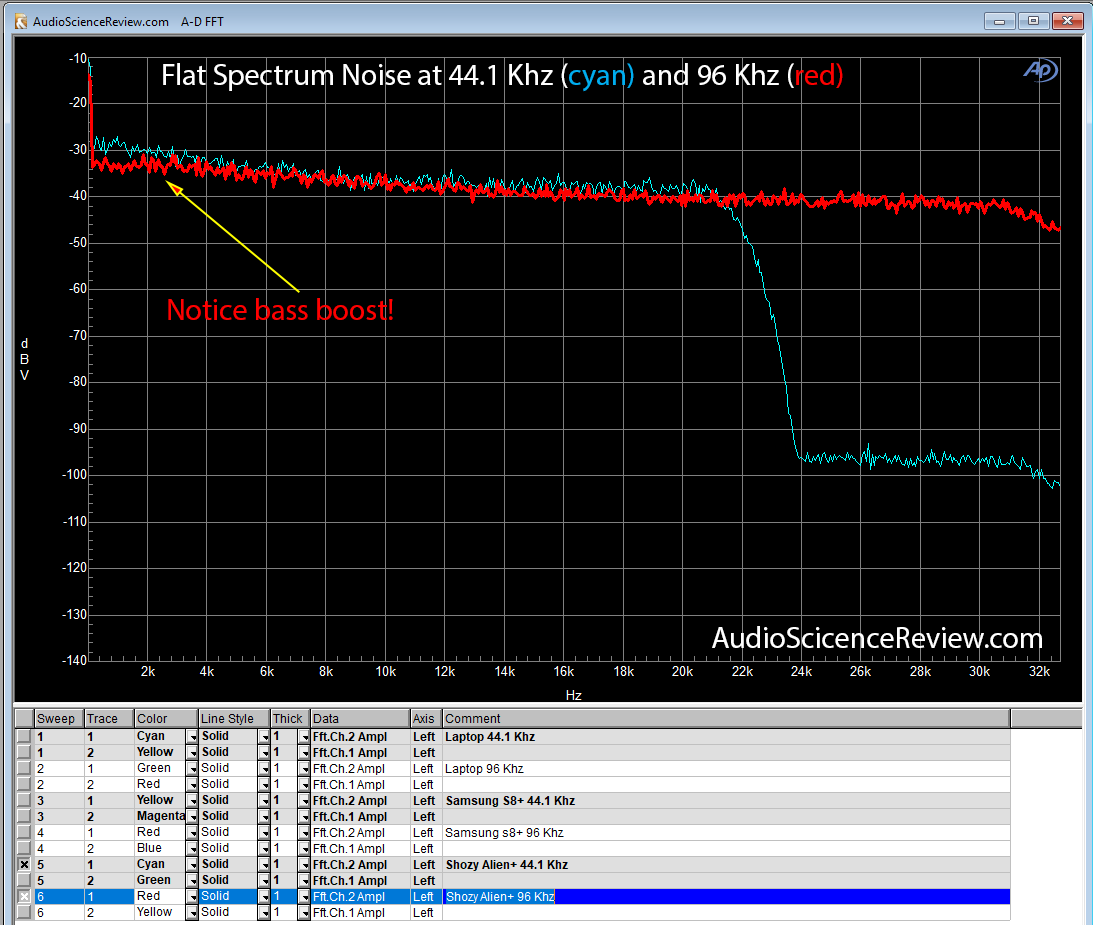
Task: Open Line Style dropdown for Samsung s8+ 96 Khz row
Action: pos(263,832)
